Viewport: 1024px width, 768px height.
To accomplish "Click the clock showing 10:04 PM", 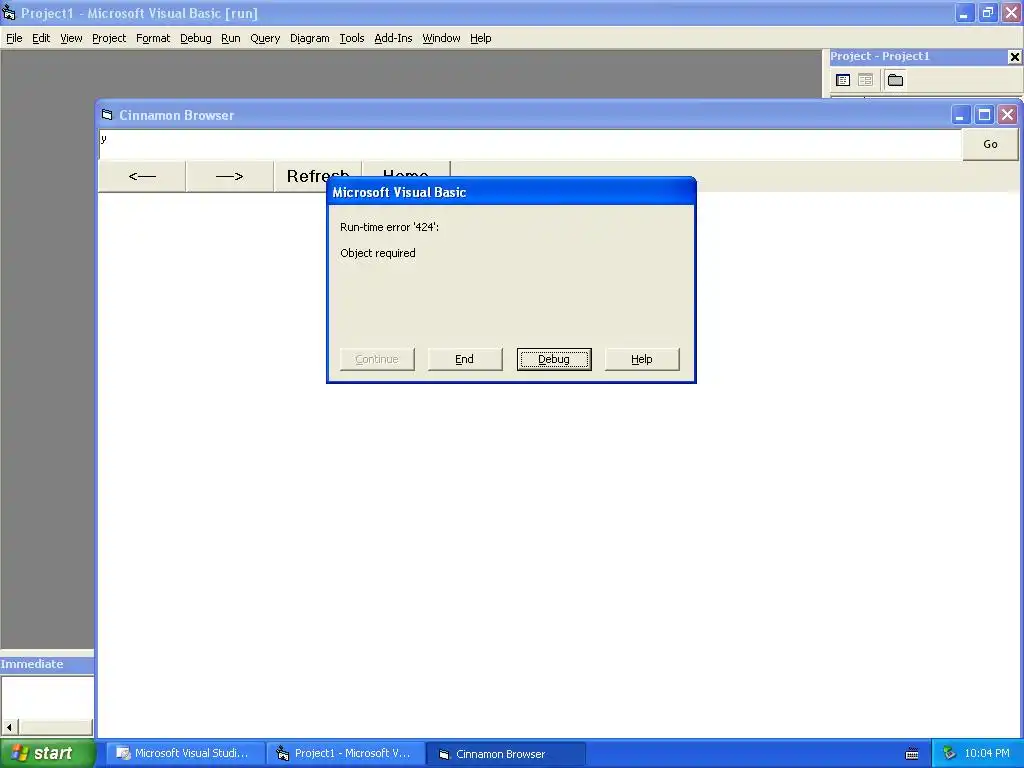I will point(987,754).
